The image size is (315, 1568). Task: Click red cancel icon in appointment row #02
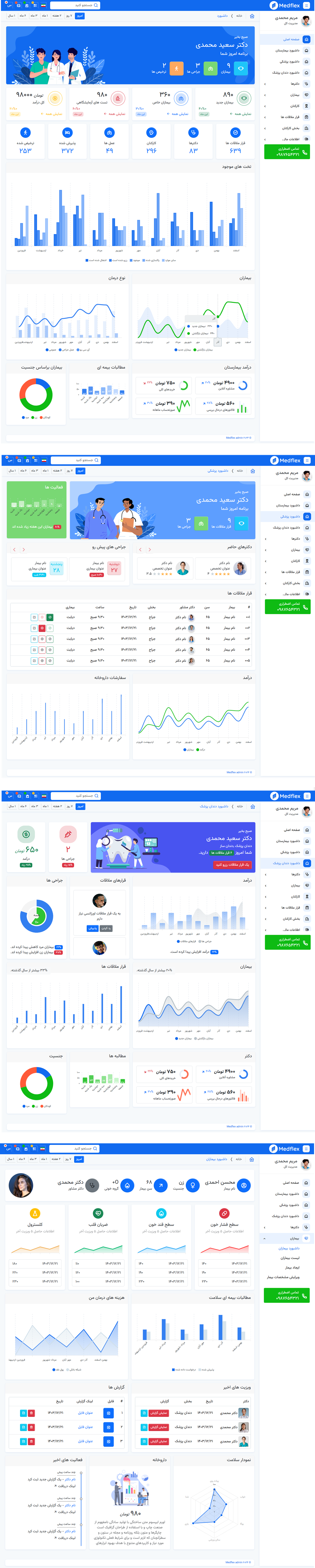click(x=42, y=628)
